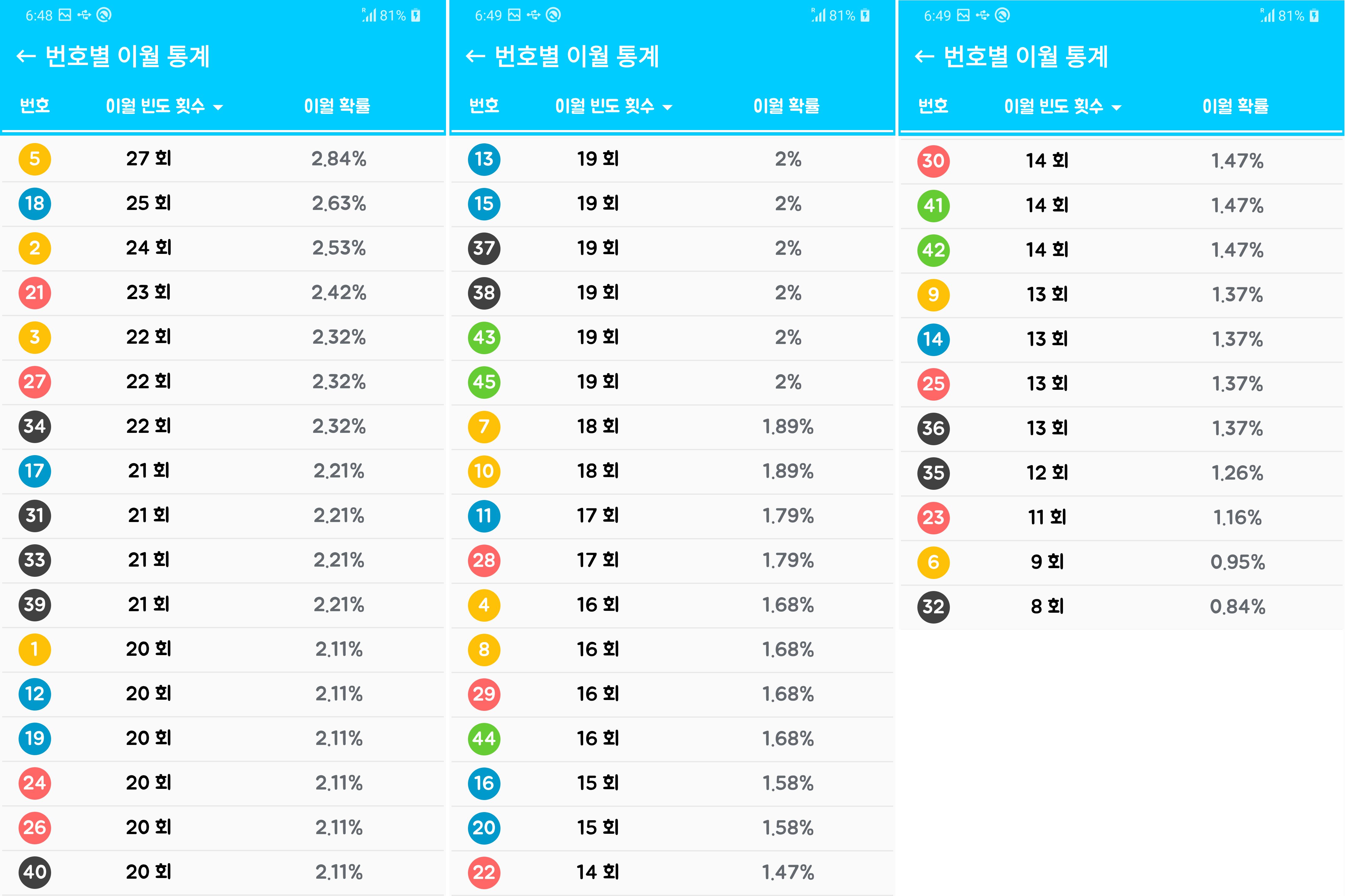Tap the 27 회 count in the top row
The image size is (1346, 896).
coord(149,159)
